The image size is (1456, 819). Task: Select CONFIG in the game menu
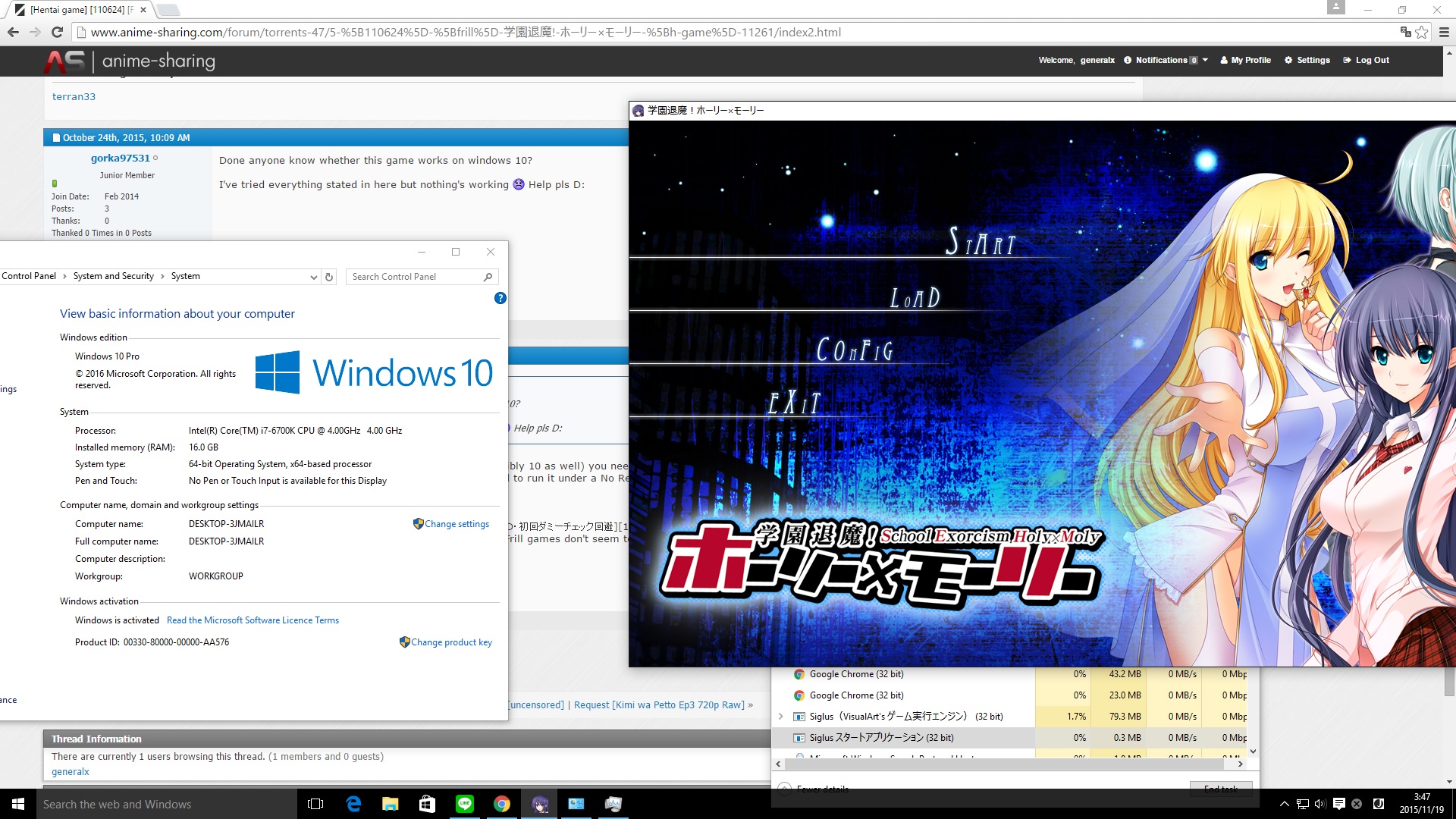(x=854, y=350)
